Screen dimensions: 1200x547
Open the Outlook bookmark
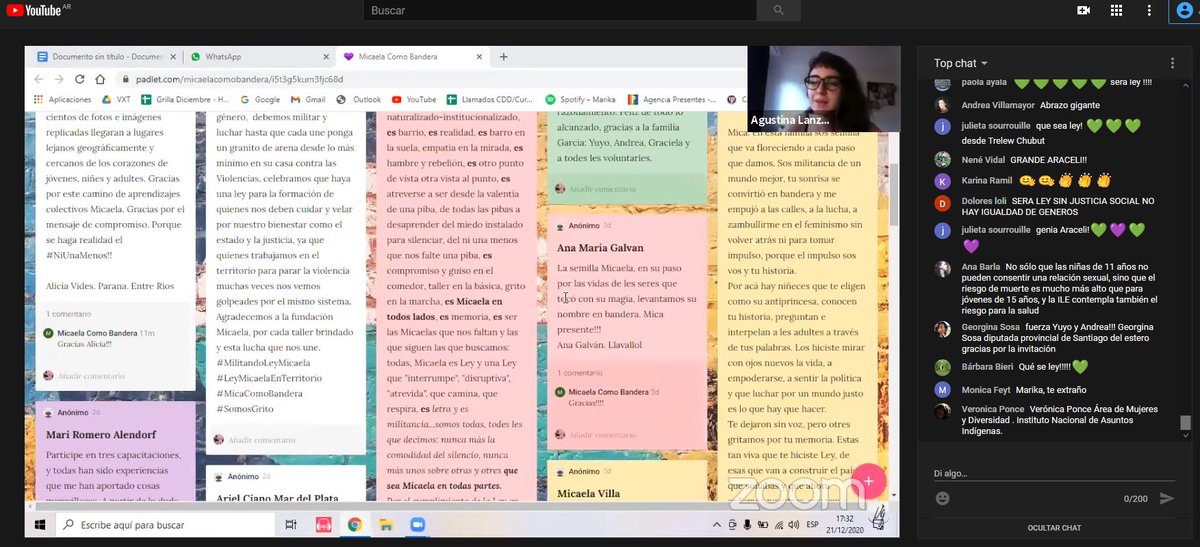pos(360,99)
